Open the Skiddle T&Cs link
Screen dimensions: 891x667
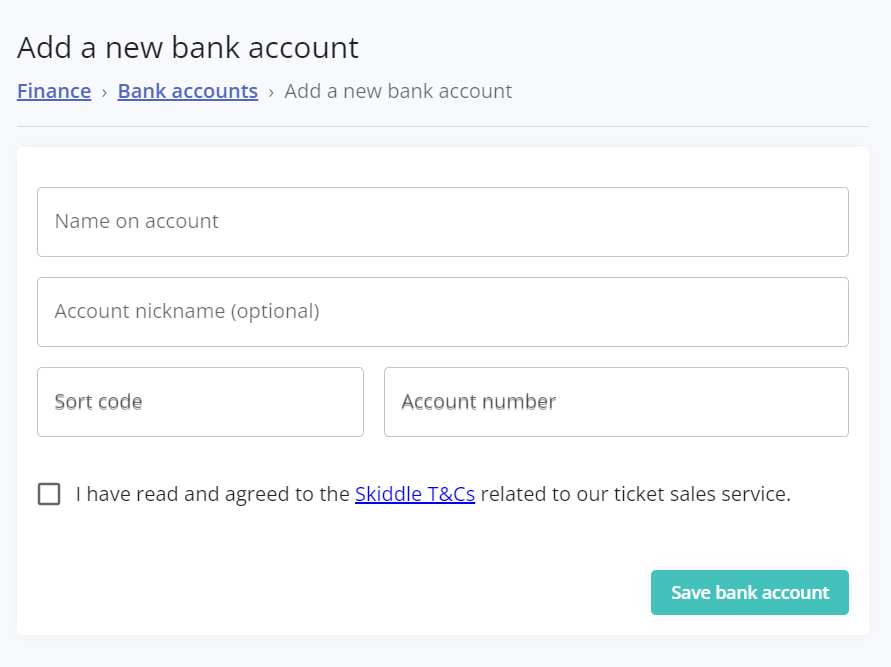point(414,494)
